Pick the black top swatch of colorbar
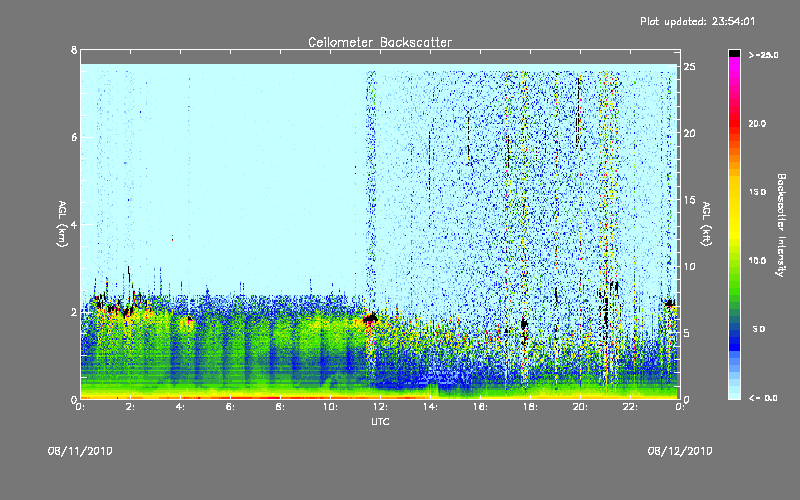This screenshot has height=500, width=800. (734, 53)
